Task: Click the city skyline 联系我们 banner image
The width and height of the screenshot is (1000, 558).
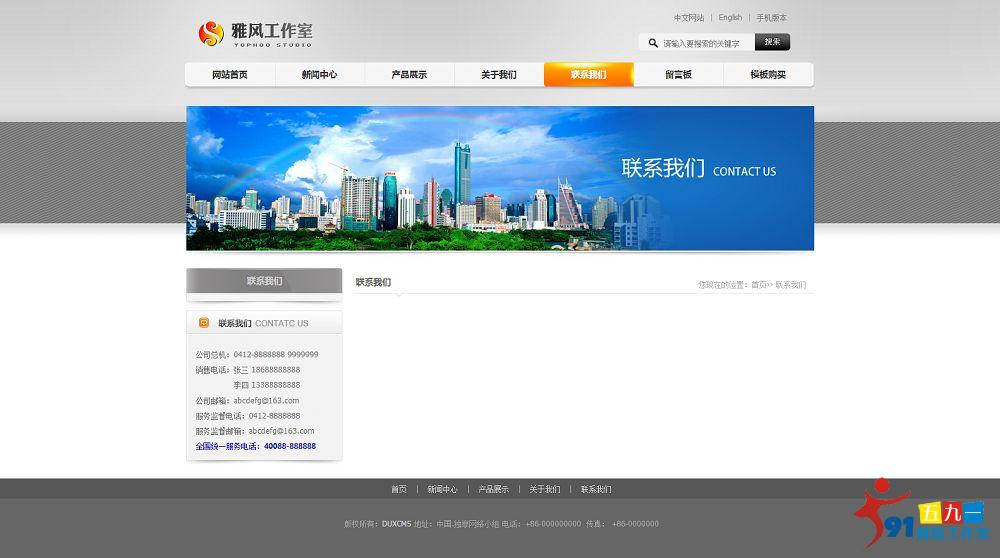Action: (x=500, y=178)
